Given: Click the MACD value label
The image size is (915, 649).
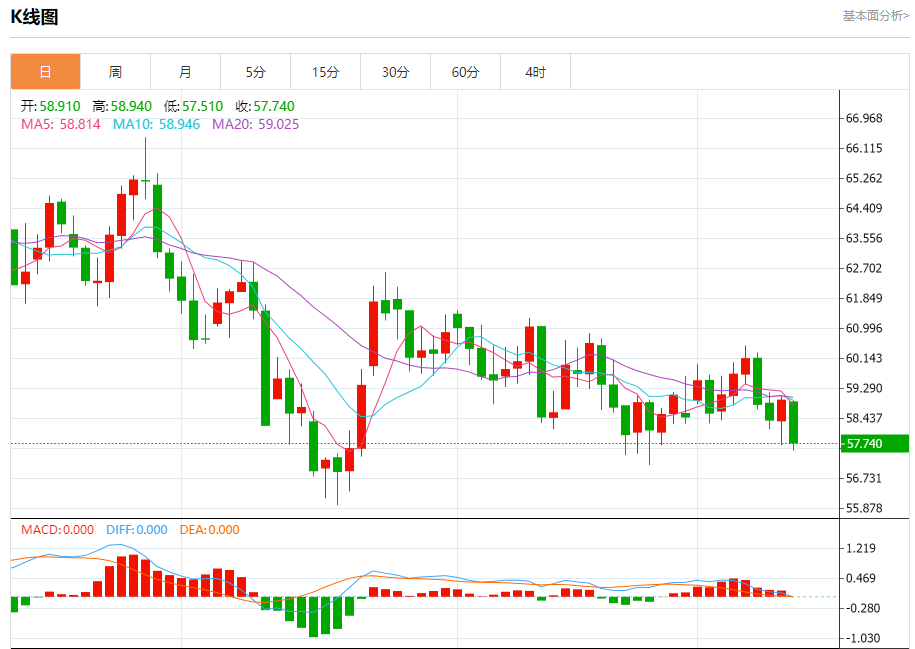Looking at the screenshot, I should (x=57, y=530).
